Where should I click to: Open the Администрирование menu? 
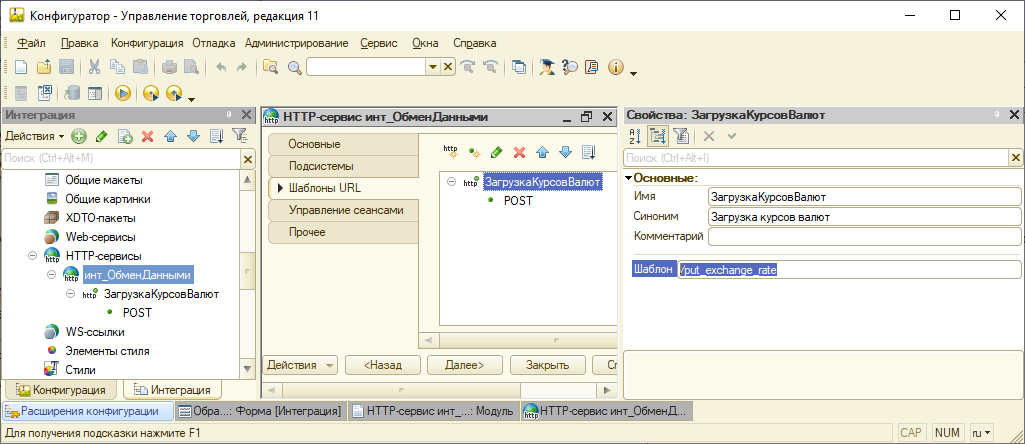tap(296, 43)
